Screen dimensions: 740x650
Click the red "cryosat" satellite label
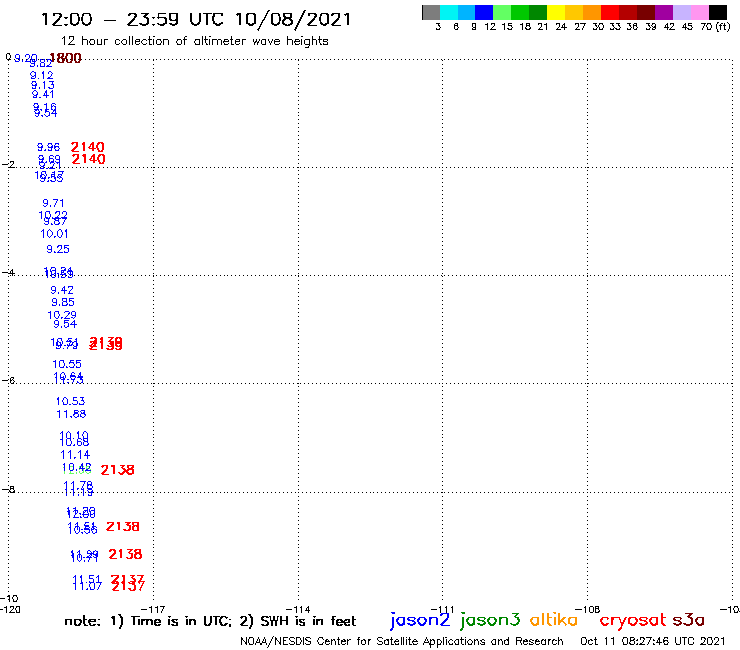pos(633,620)
